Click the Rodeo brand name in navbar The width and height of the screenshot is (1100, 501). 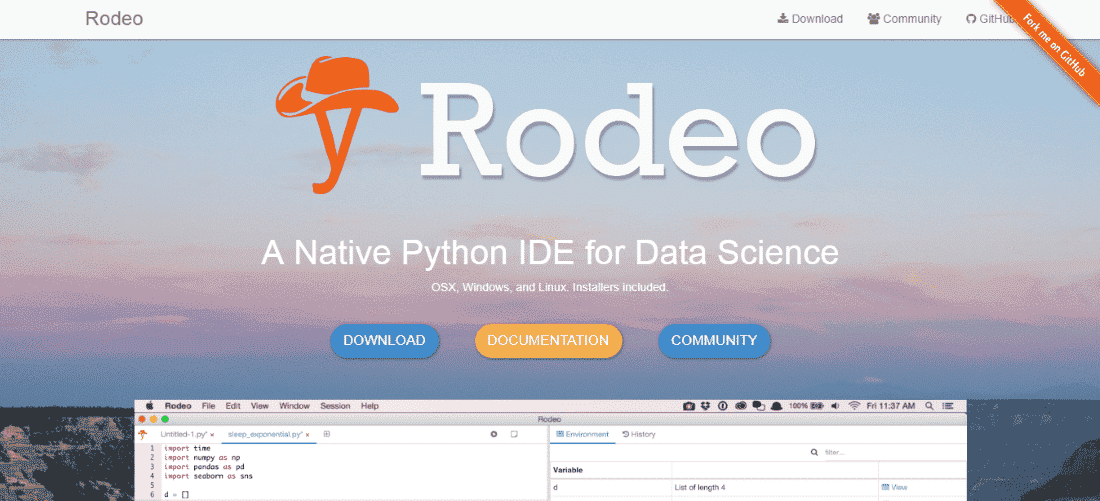tap(114, 19)
